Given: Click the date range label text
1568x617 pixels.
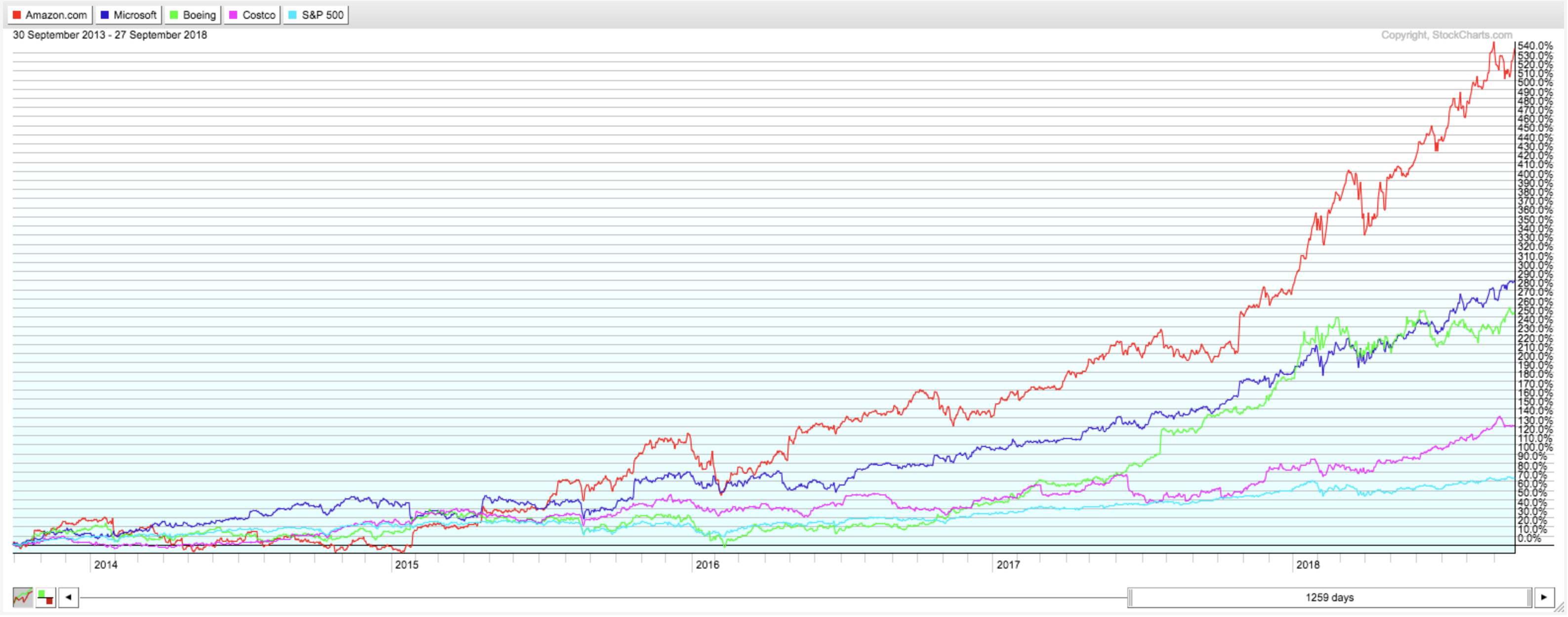Looking at the screenshot, I should tap(110, 35).
